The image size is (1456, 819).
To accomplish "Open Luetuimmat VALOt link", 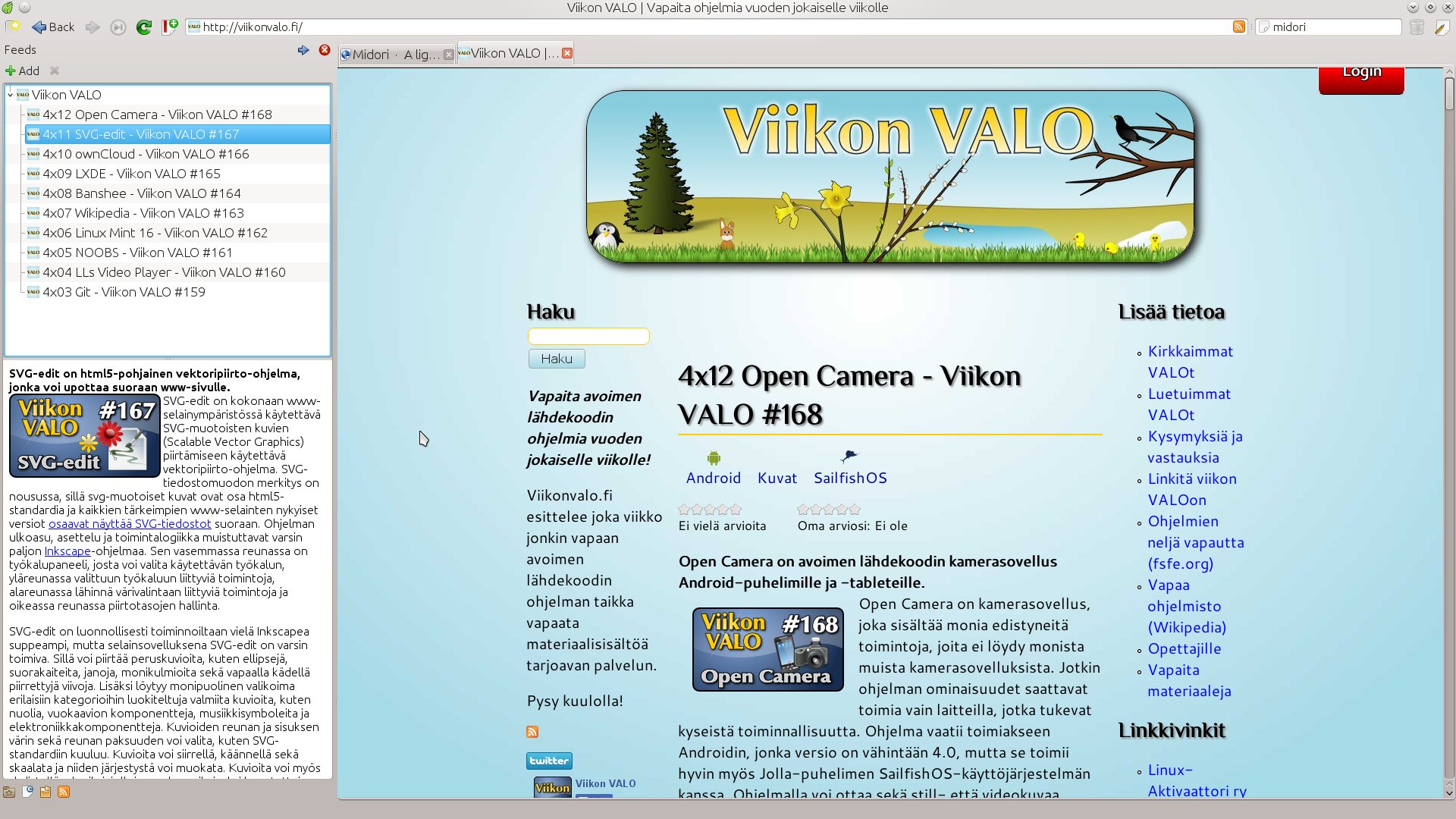I will tap(1189, 404).
